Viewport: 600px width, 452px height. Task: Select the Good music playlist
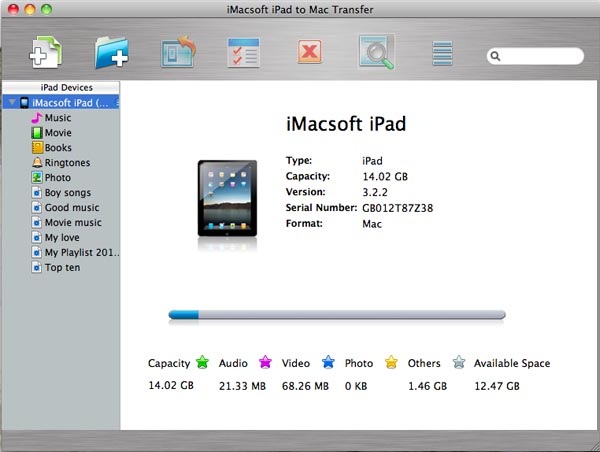pos(72,207)
